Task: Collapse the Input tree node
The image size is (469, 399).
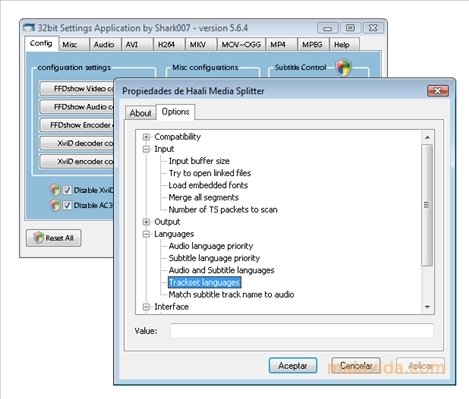Action: tap(146, 149)
